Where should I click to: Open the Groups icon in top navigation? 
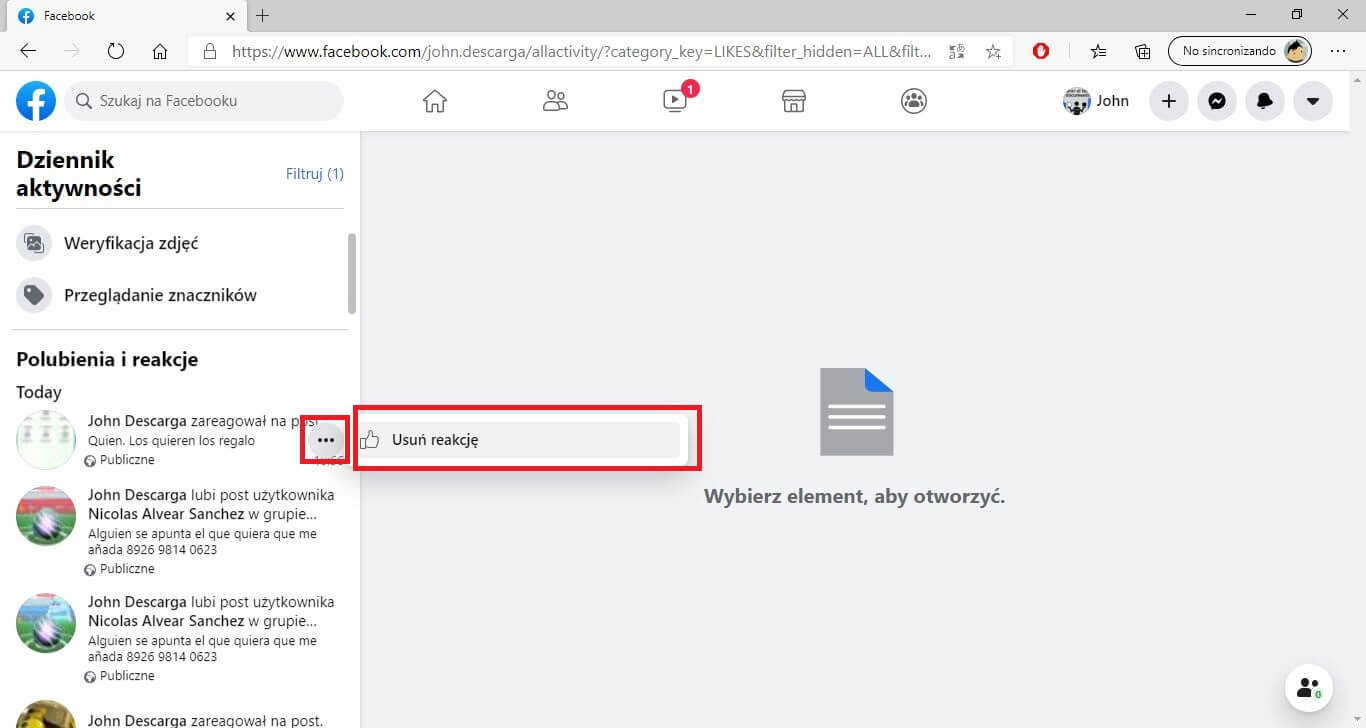tap(914, 101)
